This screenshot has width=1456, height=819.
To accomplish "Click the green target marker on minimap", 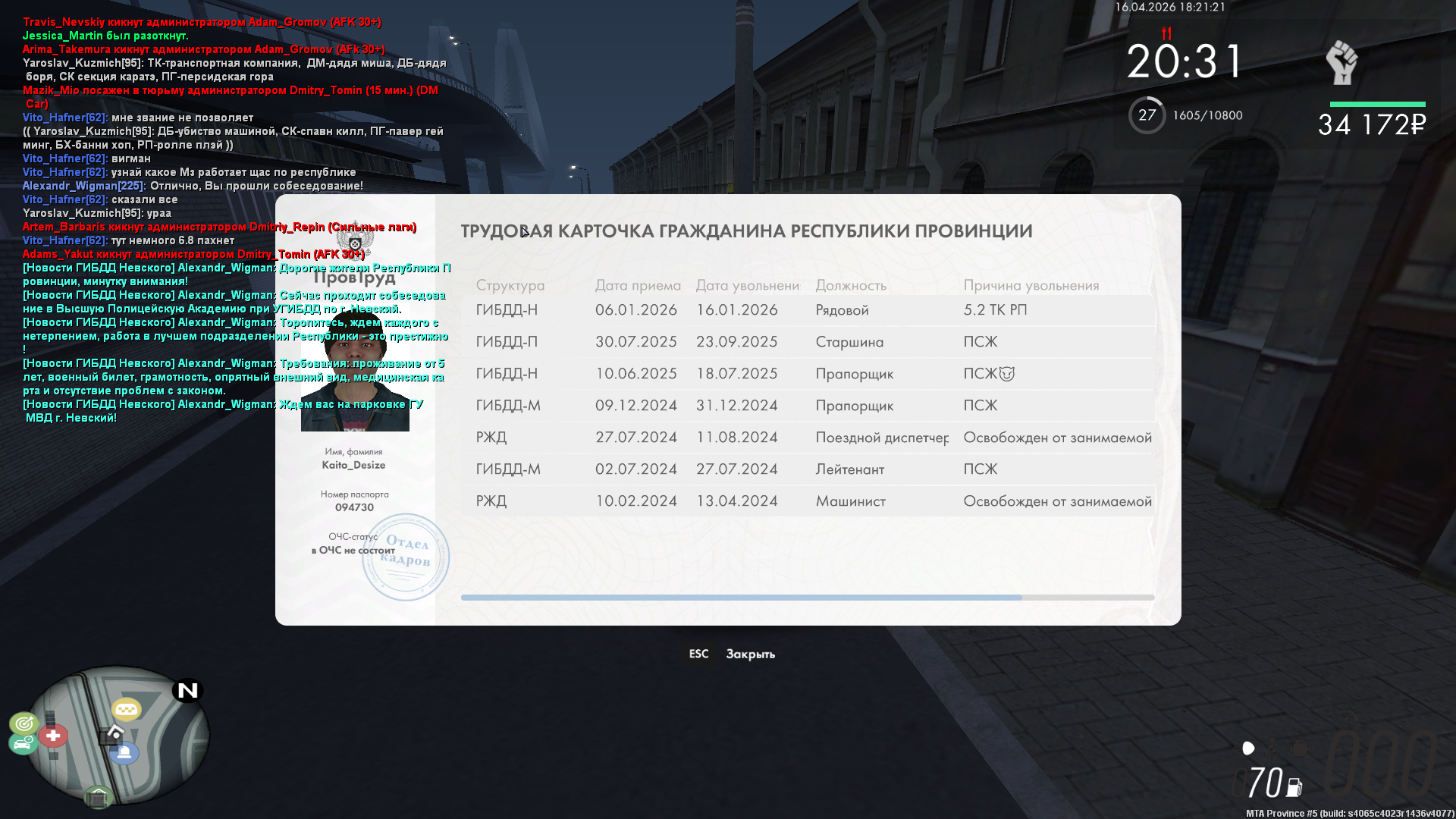I will pos(24,723).
